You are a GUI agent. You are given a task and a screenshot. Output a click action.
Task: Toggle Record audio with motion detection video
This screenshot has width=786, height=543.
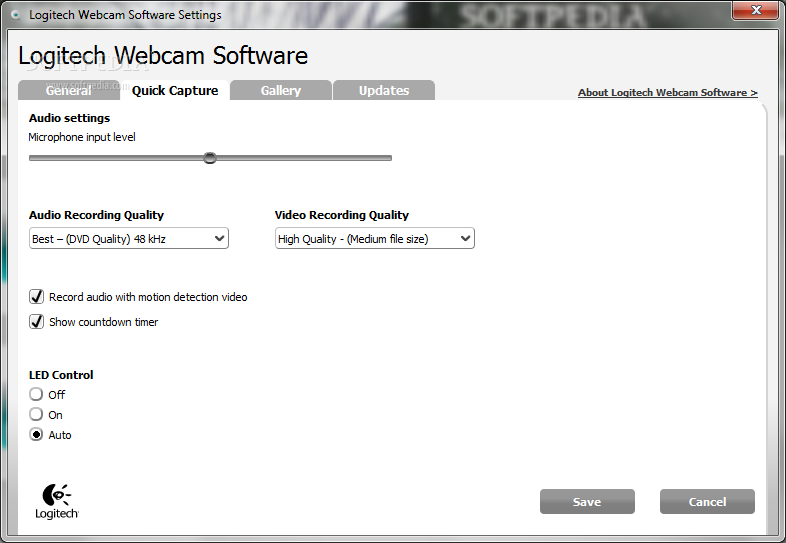point(37,297)
